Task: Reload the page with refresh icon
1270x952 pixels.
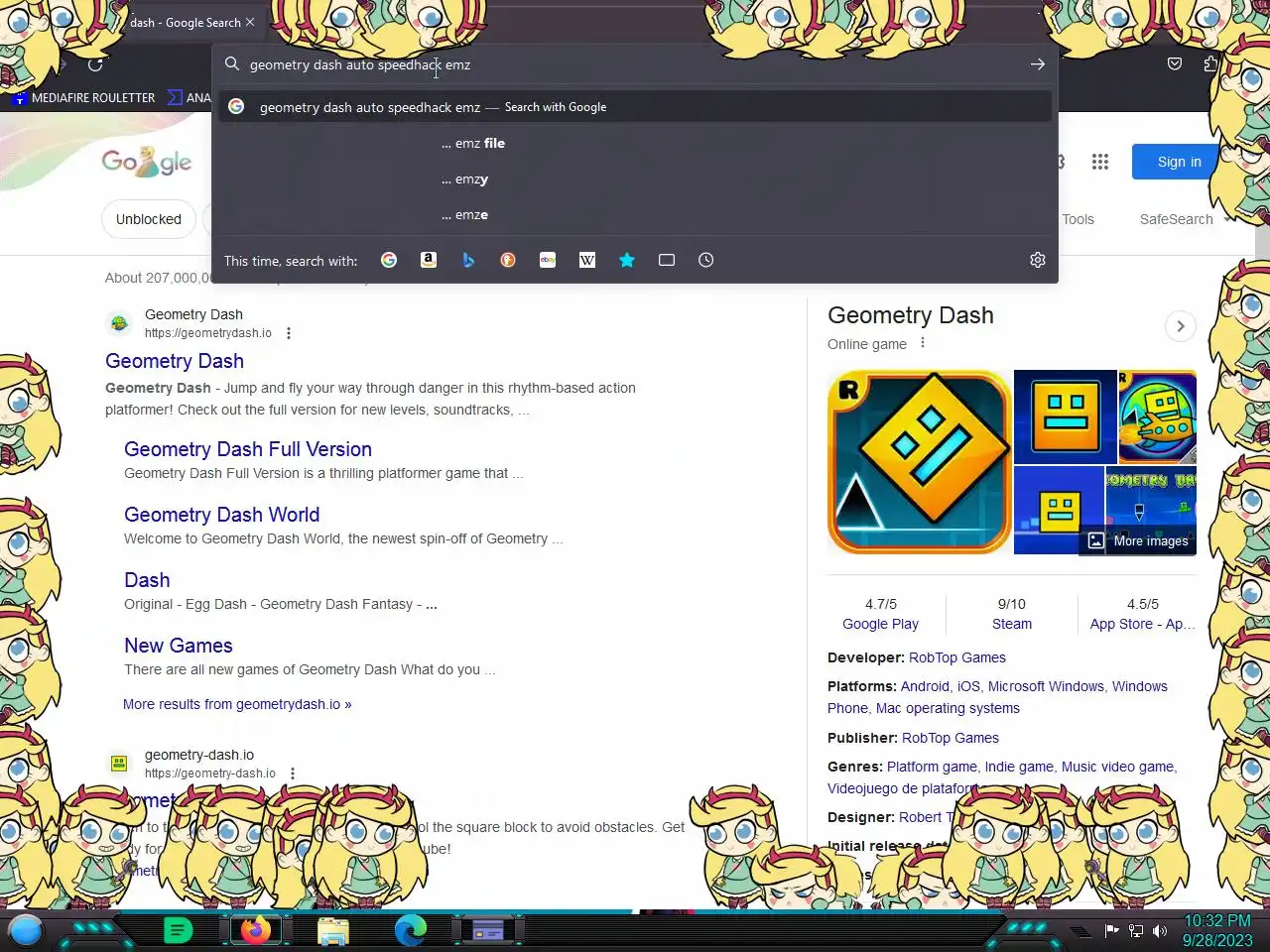Action: 95,64
